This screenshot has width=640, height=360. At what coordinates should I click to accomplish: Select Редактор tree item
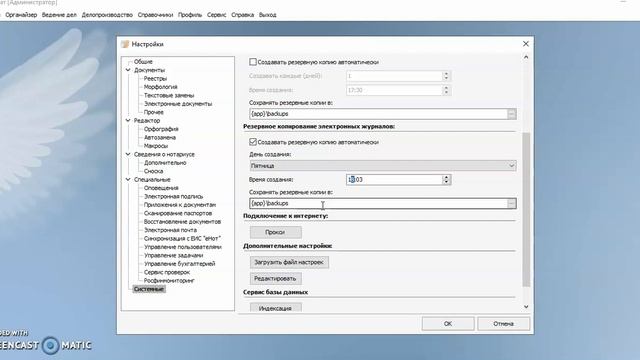point(147,121)
